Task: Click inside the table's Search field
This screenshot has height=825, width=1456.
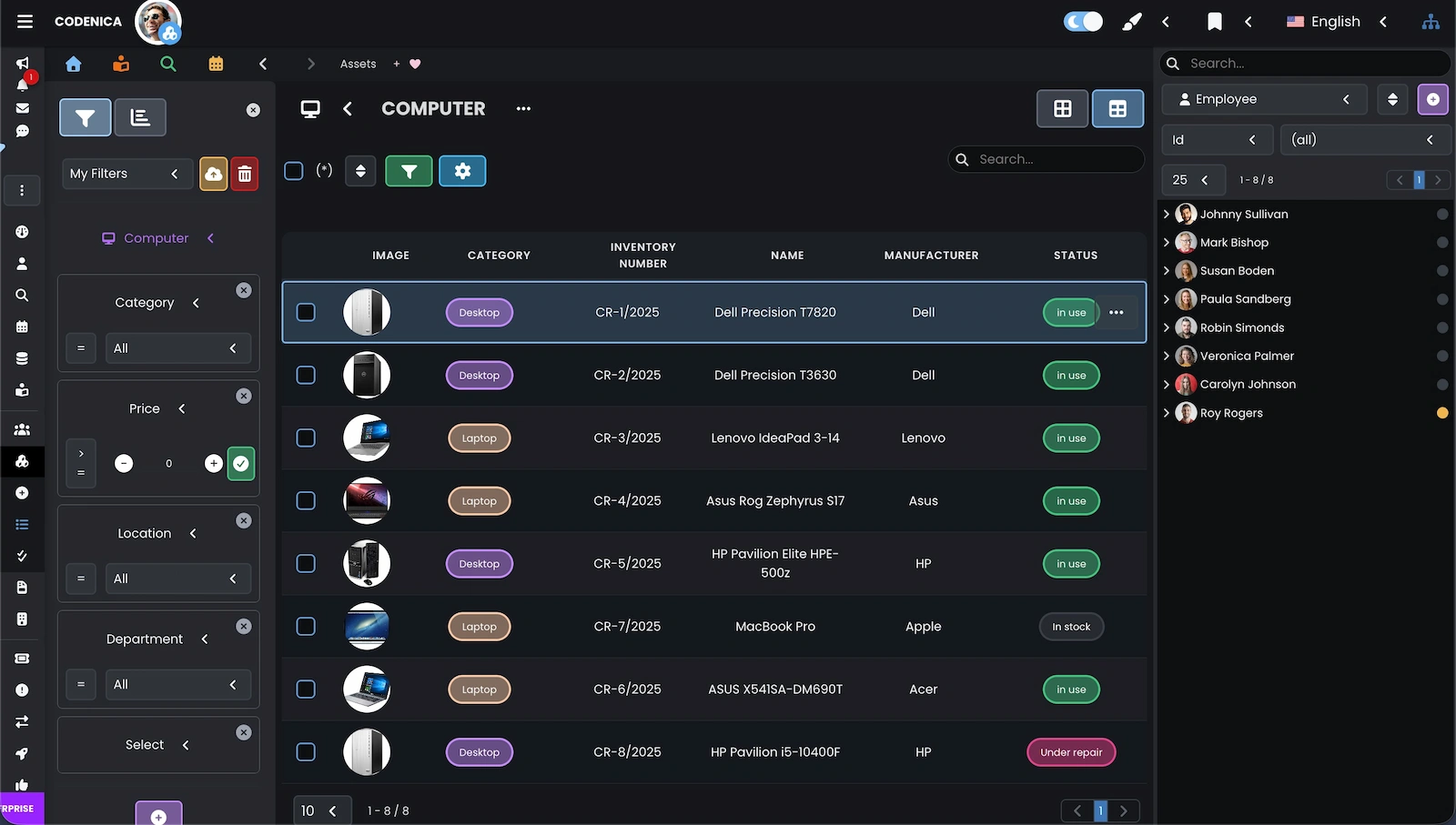Action: pos(1046,159)
